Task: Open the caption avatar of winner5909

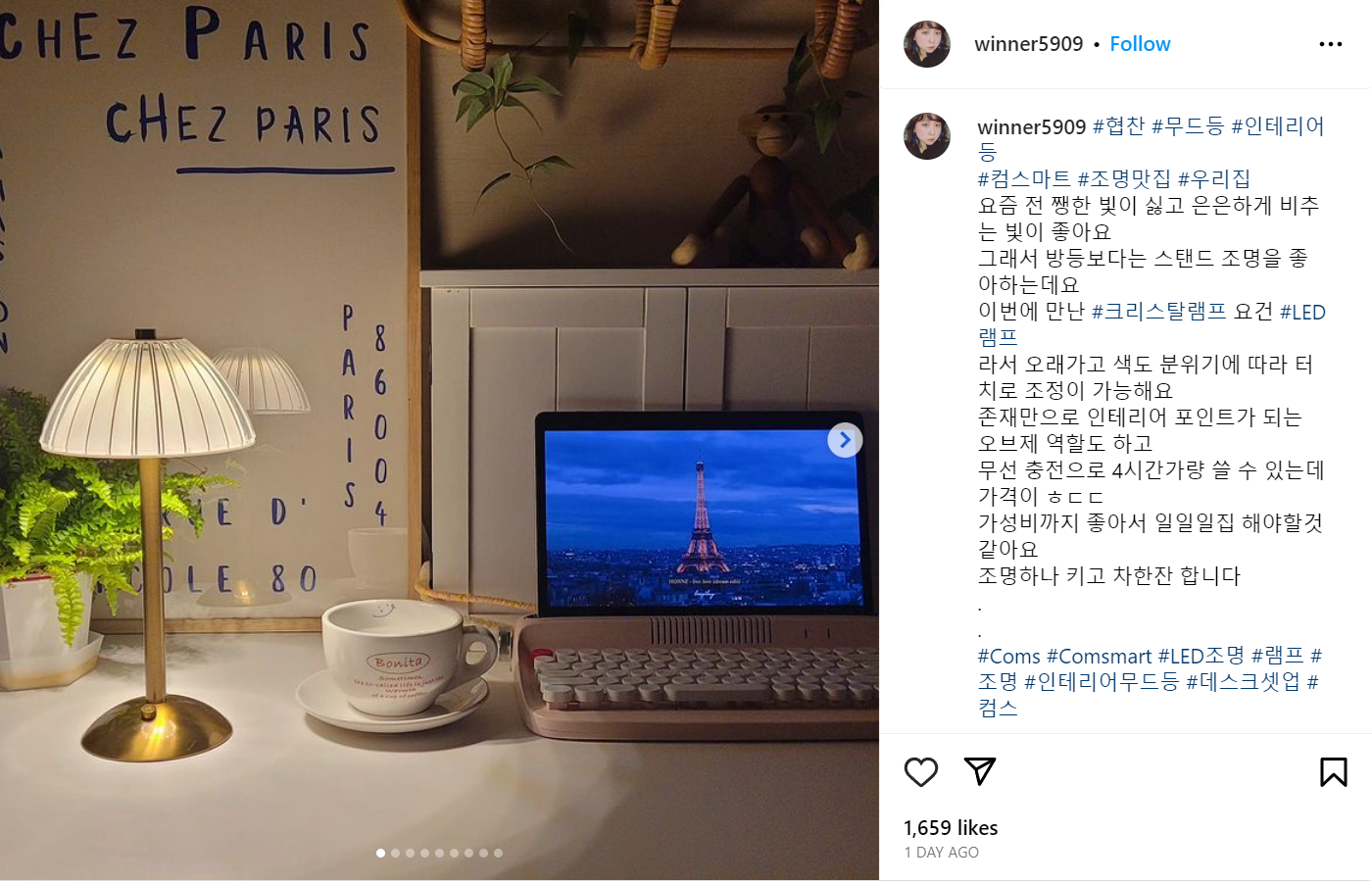Action: pyautogui.click(x=927, y=136)
